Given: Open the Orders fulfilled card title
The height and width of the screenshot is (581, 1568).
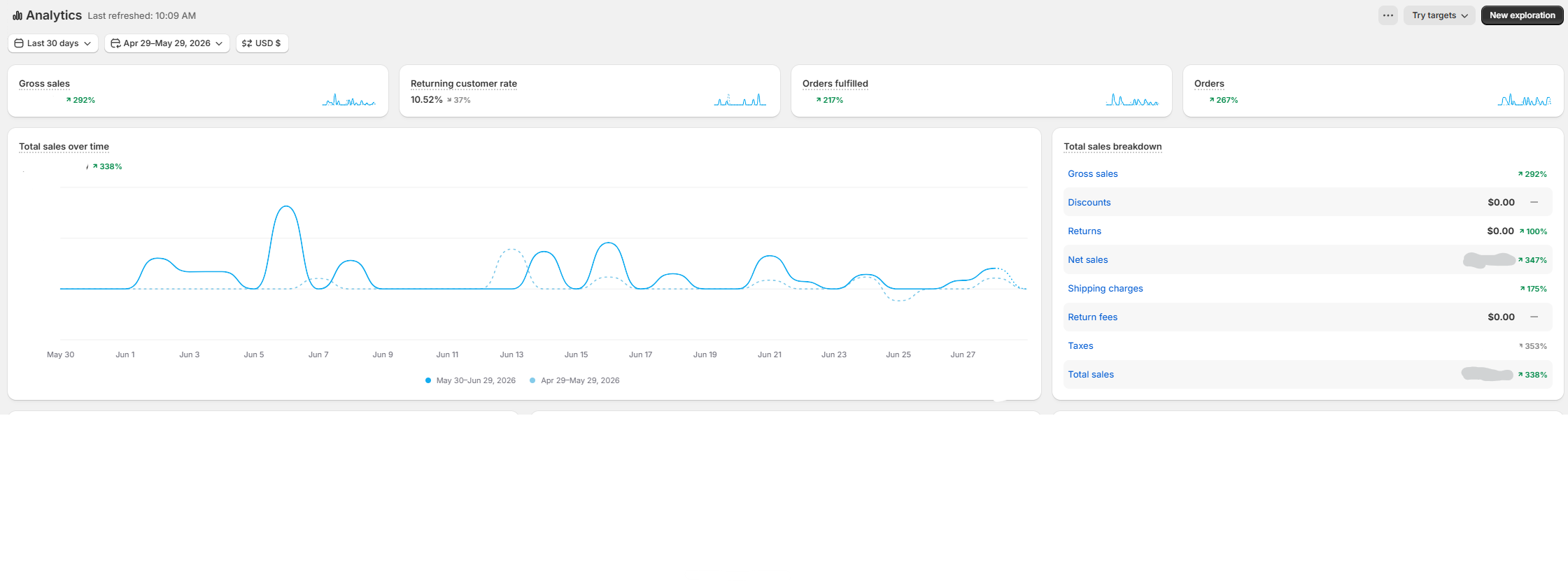Looking at the screenshot, I should pyautogui.click(x=835, y=84).
